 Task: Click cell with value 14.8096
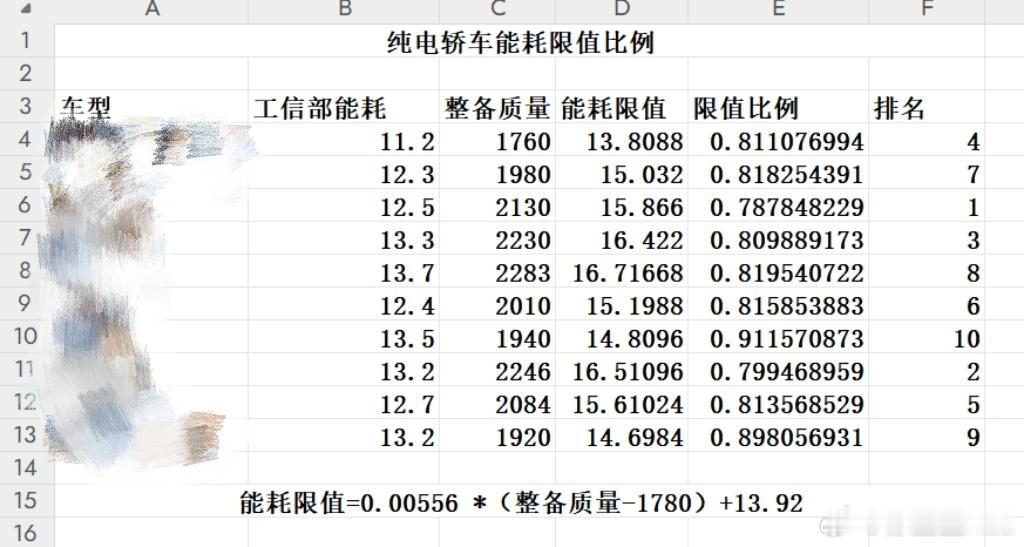(622, 338)
